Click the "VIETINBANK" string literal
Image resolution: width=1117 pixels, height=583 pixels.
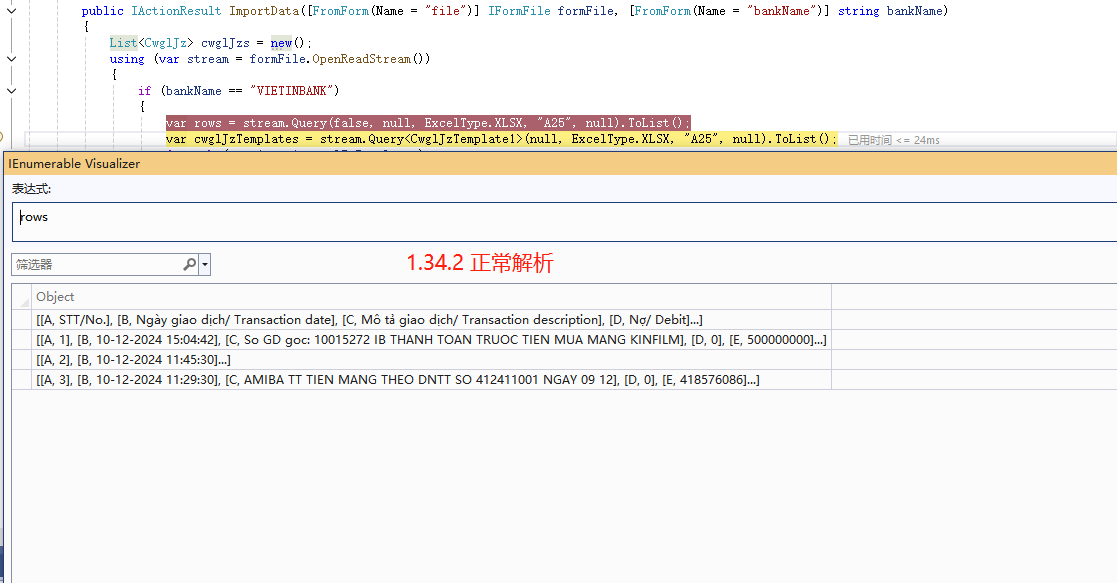click(x=291, y=91)
